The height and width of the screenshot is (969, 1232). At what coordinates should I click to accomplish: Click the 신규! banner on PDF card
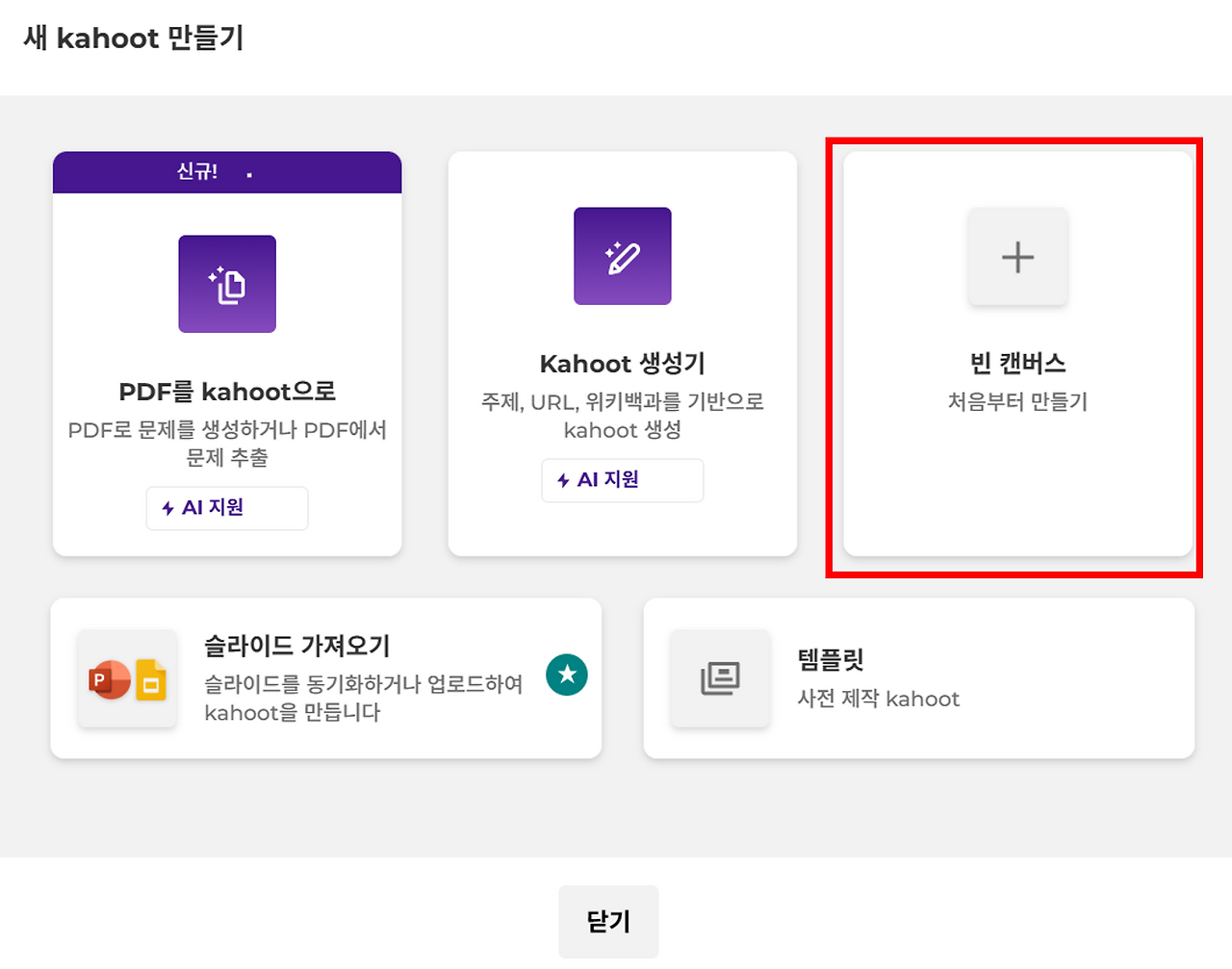point(227,172)
